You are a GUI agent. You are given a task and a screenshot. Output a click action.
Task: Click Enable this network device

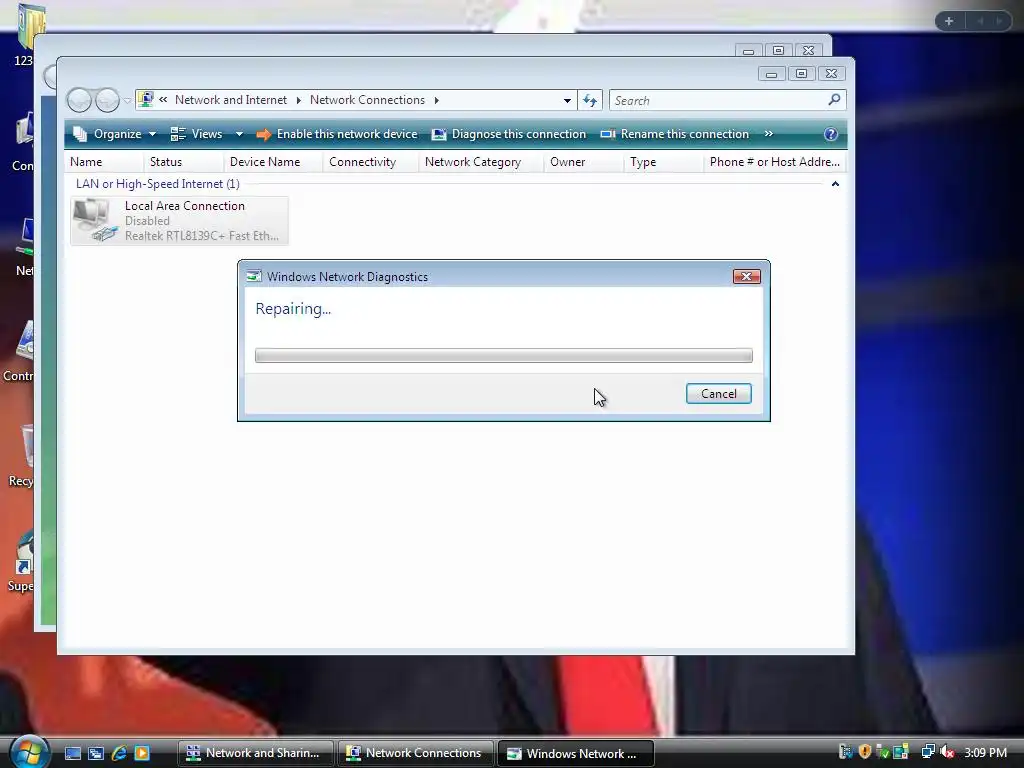tap(337, 134)
